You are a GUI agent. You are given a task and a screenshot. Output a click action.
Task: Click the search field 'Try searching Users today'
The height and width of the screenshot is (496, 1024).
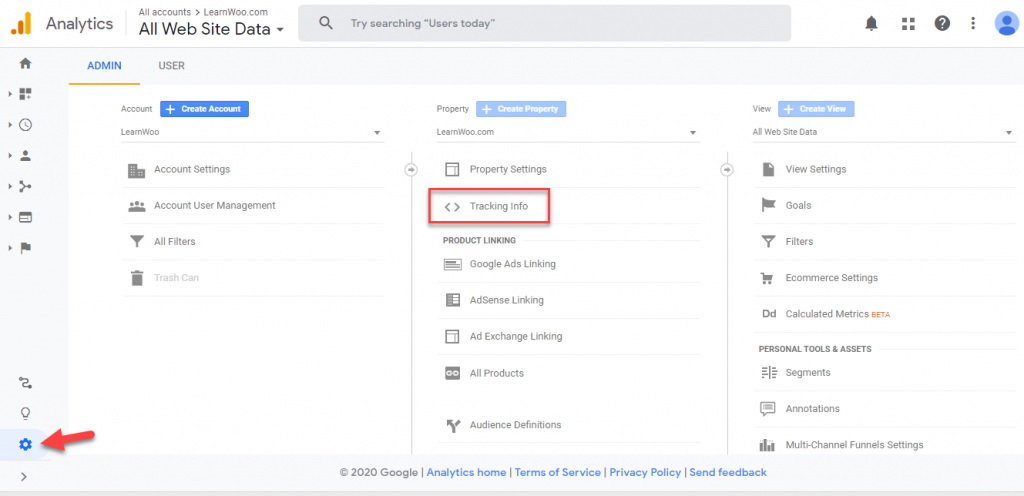coord(545,23)
